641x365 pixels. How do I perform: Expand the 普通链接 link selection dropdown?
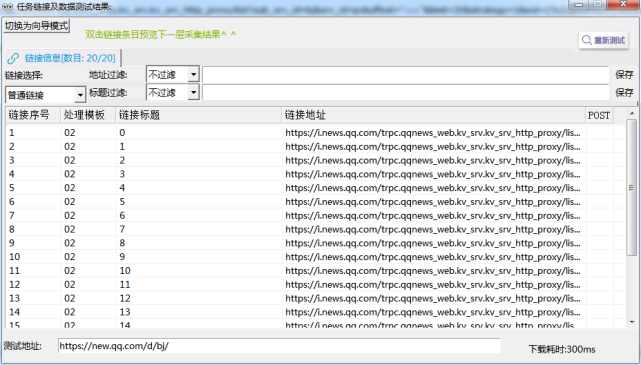(80, 95)
